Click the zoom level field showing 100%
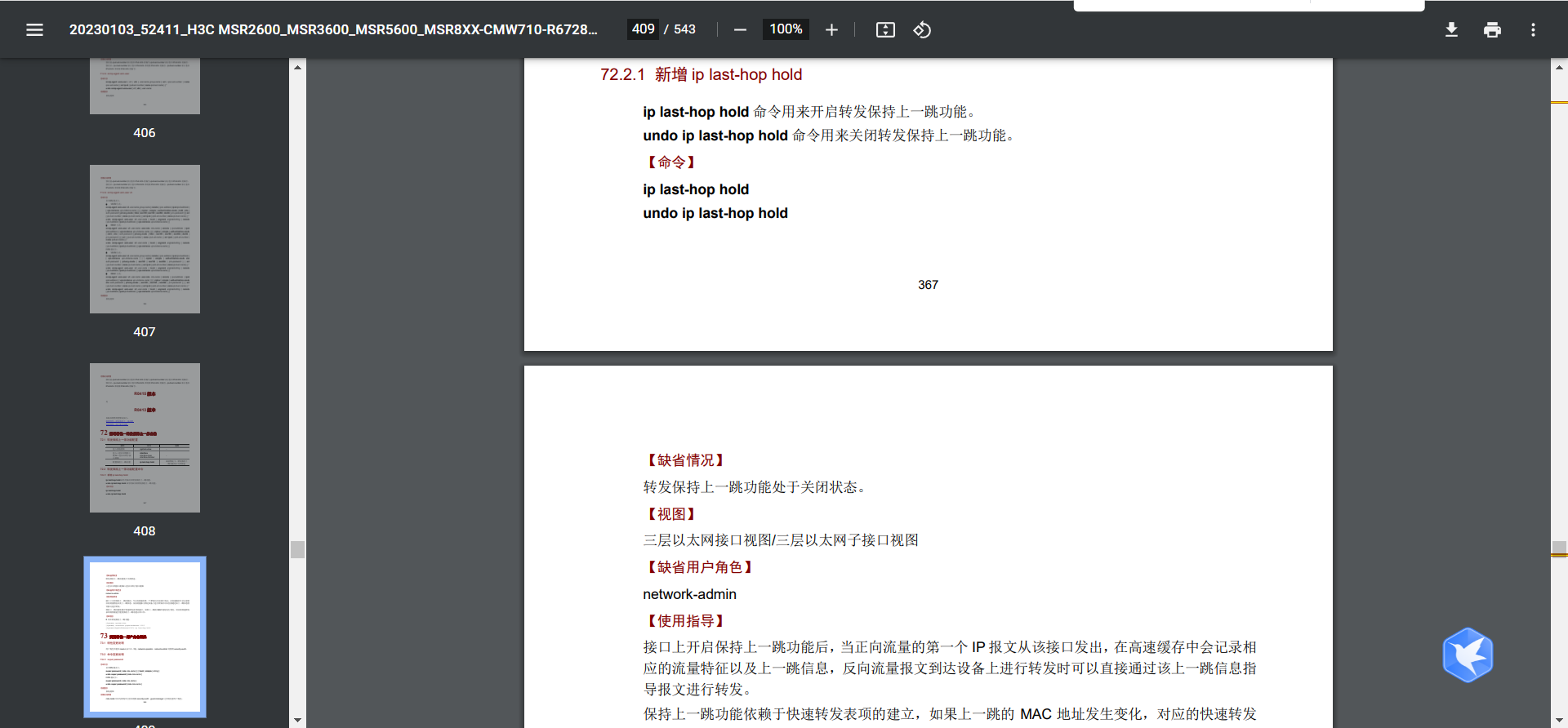The width and height of the screenshot is (1568, 728). pos(786,29)
